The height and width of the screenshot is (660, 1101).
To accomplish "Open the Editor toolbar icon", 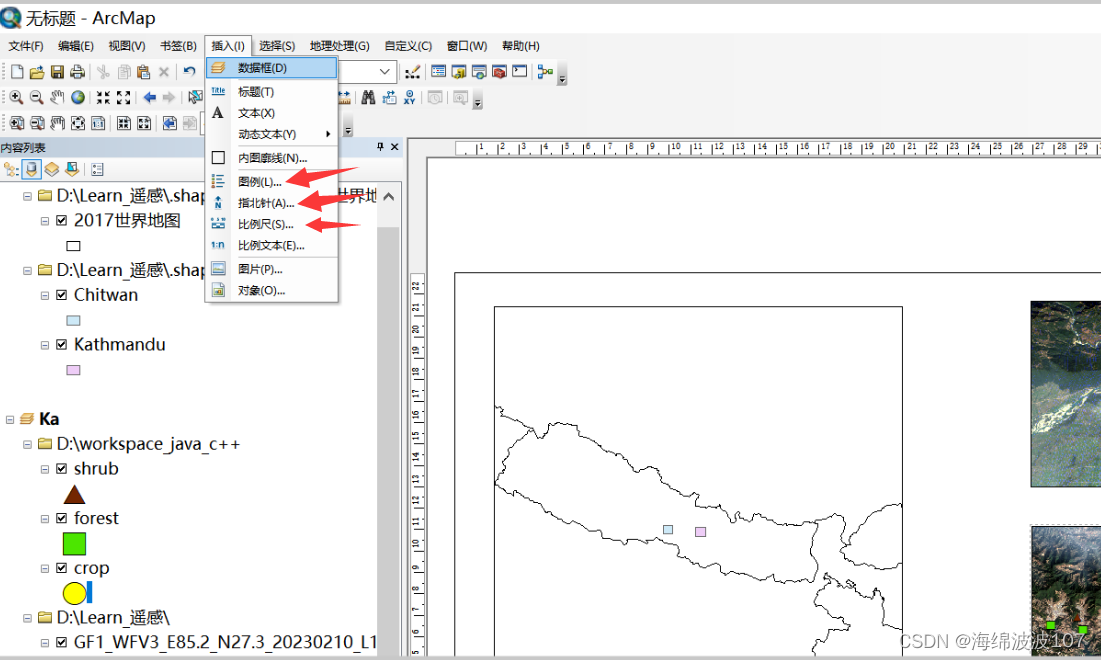I will pos(413,72).
